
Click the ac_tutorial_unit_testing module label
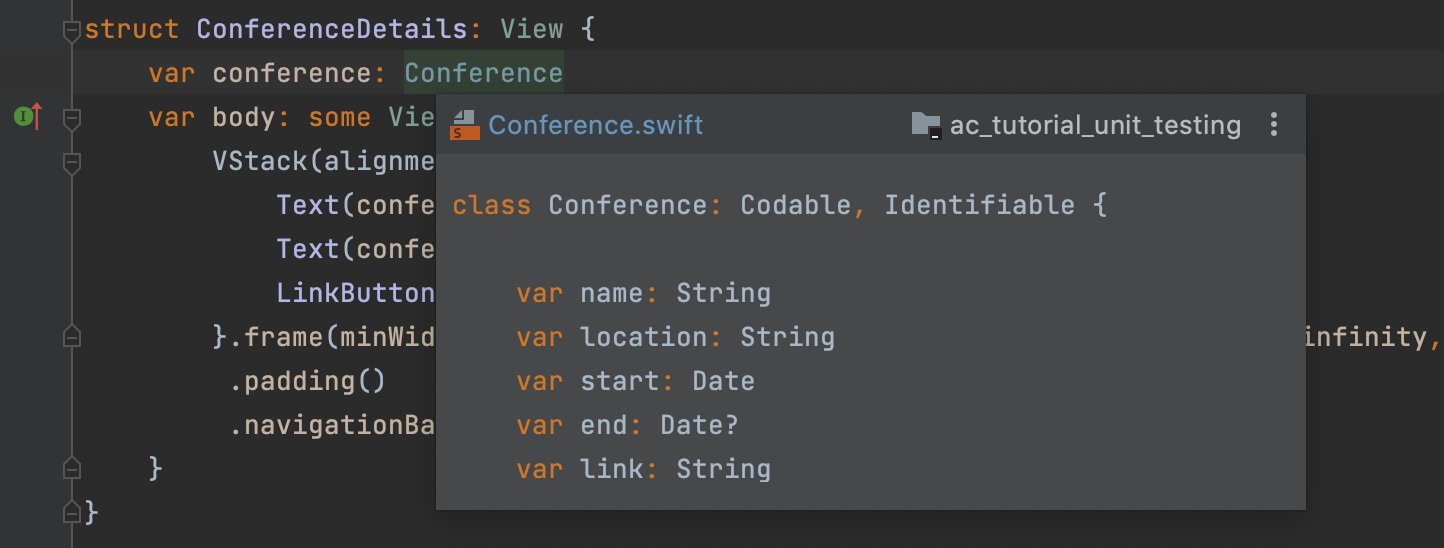[x=1095, y=126]
